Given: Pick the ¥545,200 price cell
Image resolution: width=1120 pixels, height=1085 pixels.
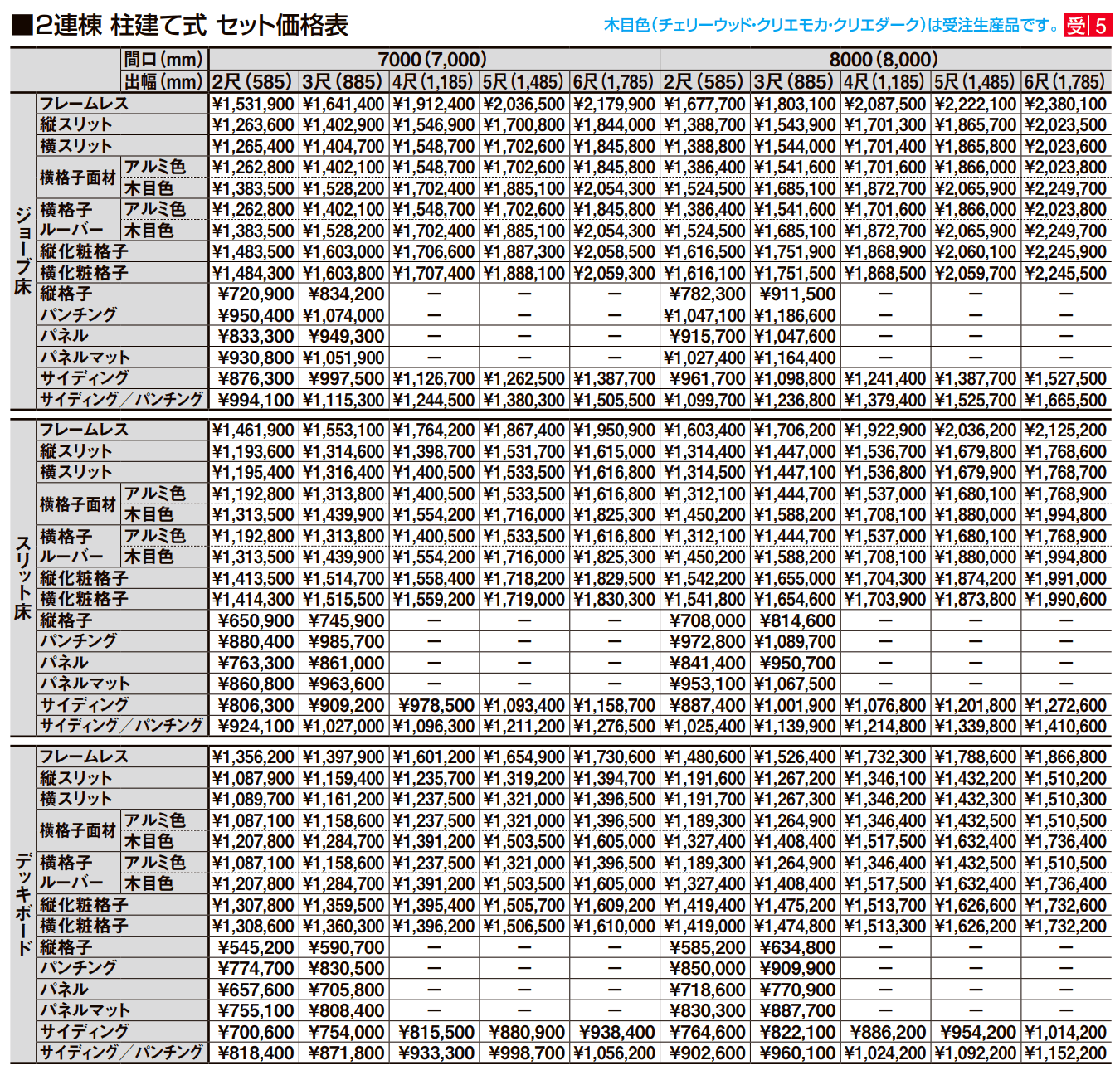Looking at the screenshot, I should pos(256,947).
